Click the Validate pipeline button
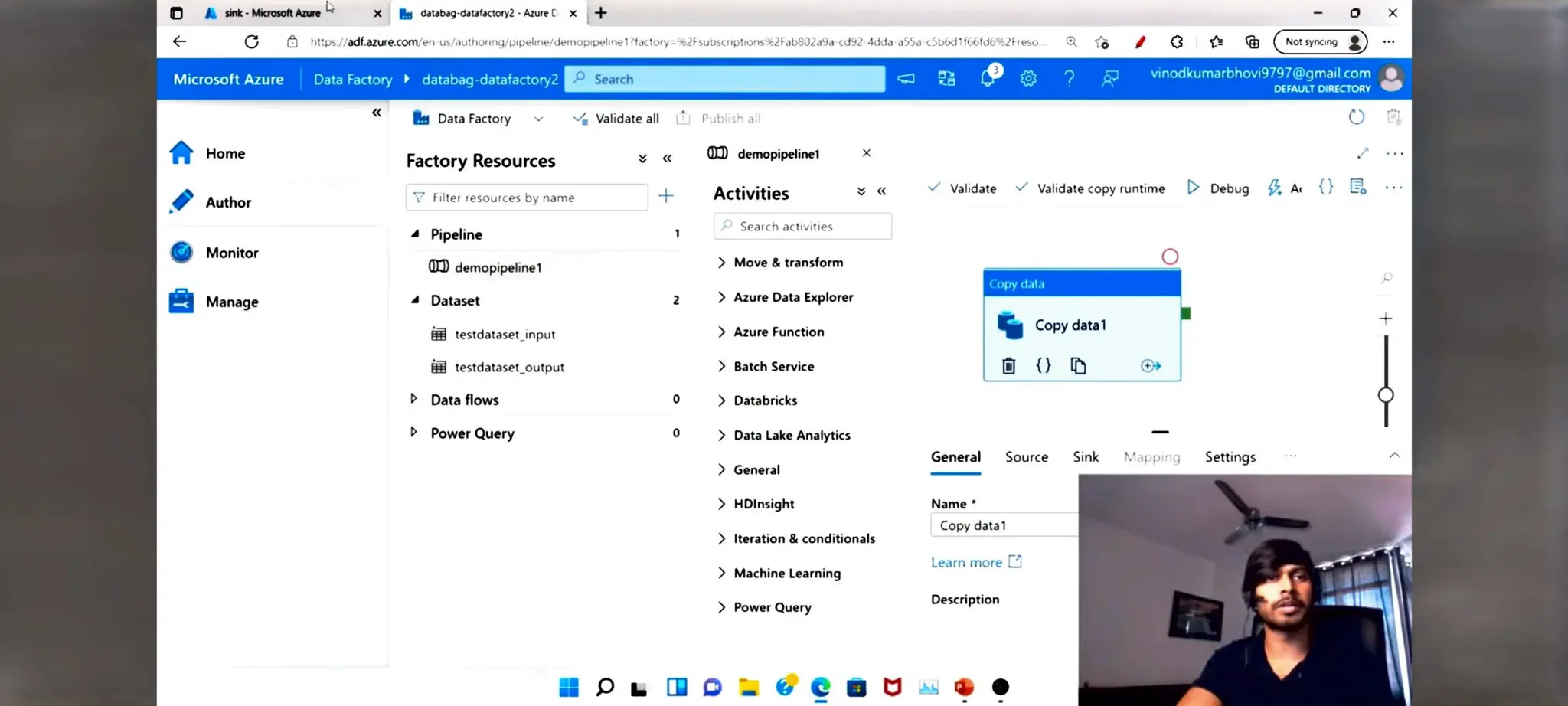Image resolution: width=1568 pixels, height=706 pixels. tap(962, 188)
